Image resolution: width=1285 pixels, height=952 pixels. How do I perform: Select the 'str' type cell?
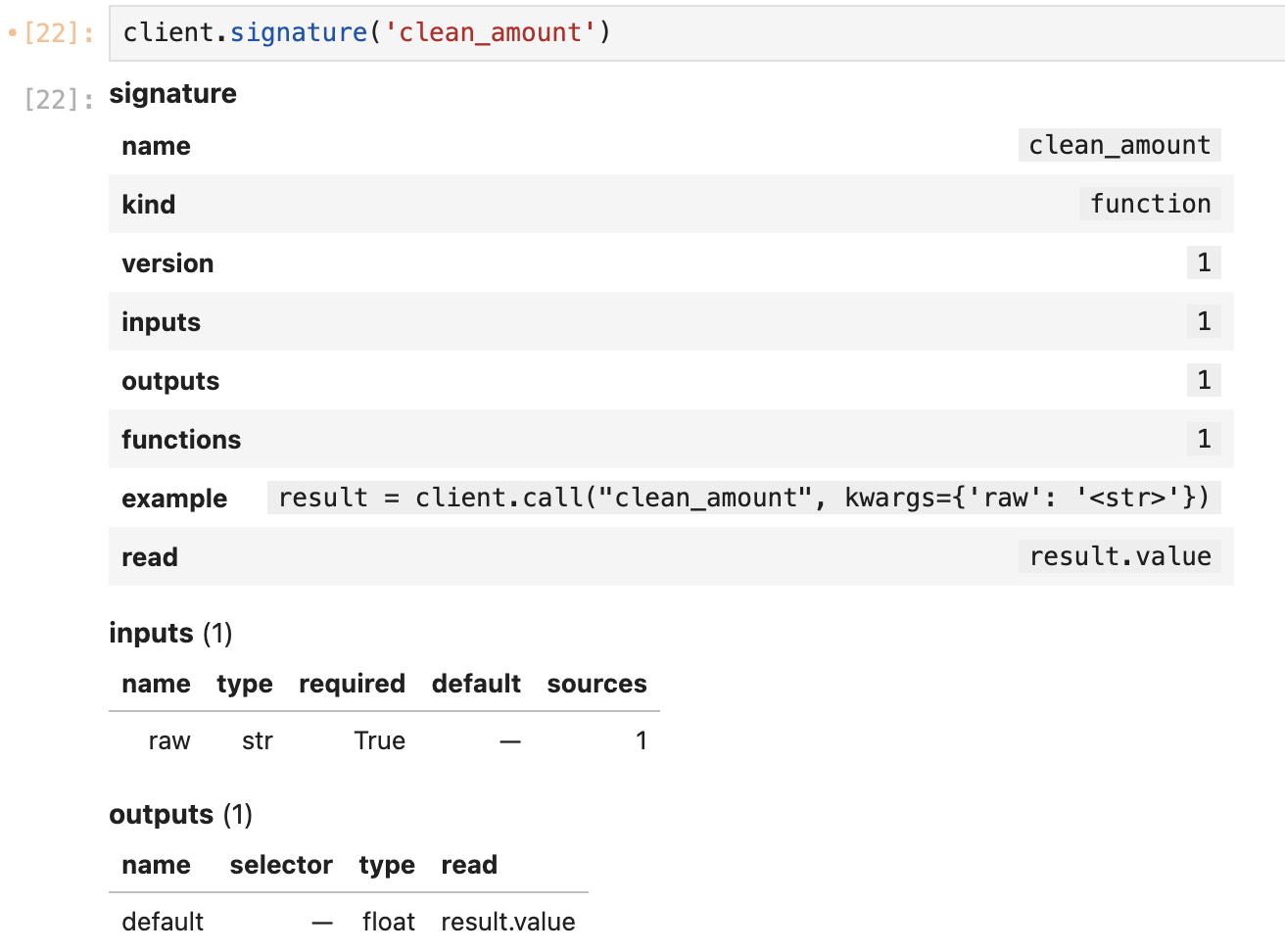[x=258, y=740]
